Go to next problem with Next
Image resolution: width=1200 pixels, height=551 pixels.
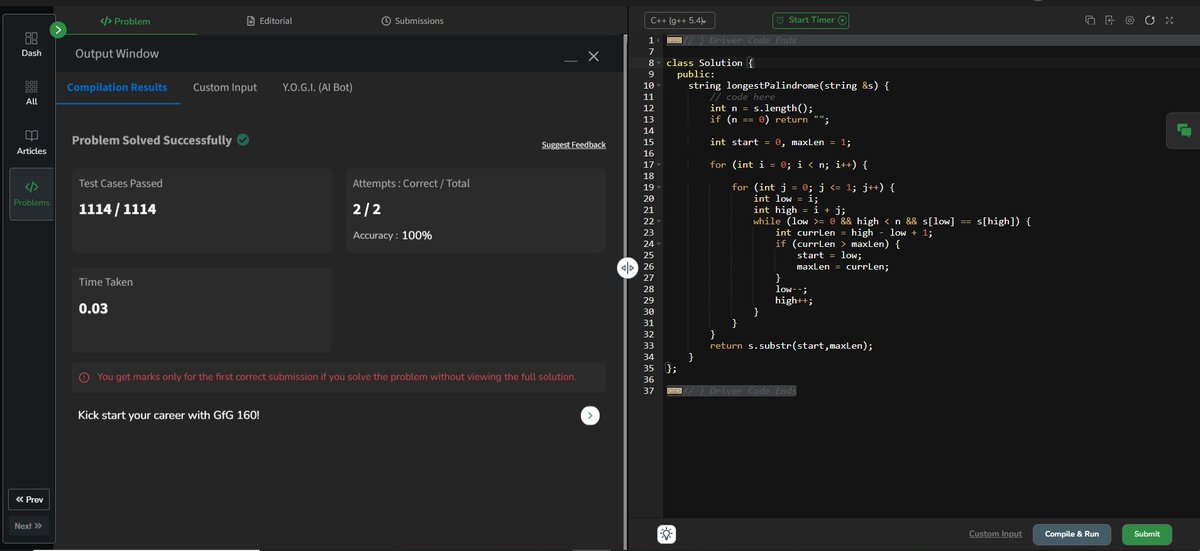(29, 526)
